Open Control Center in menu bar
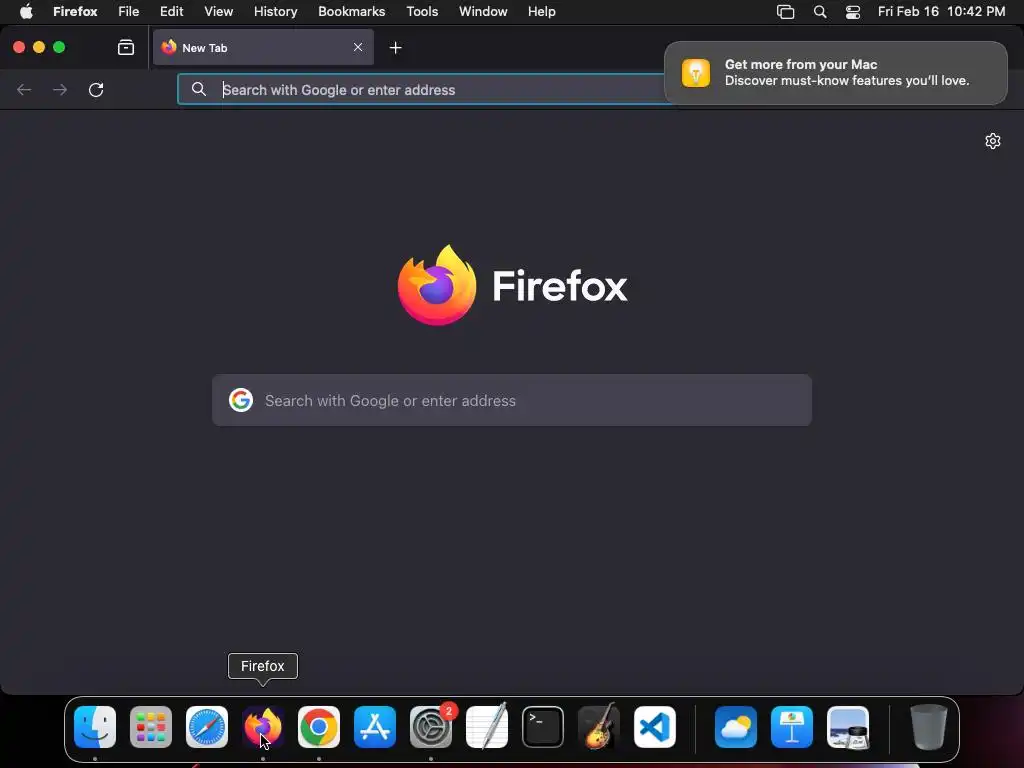The image size is (1024, 768). coord(853,12)
